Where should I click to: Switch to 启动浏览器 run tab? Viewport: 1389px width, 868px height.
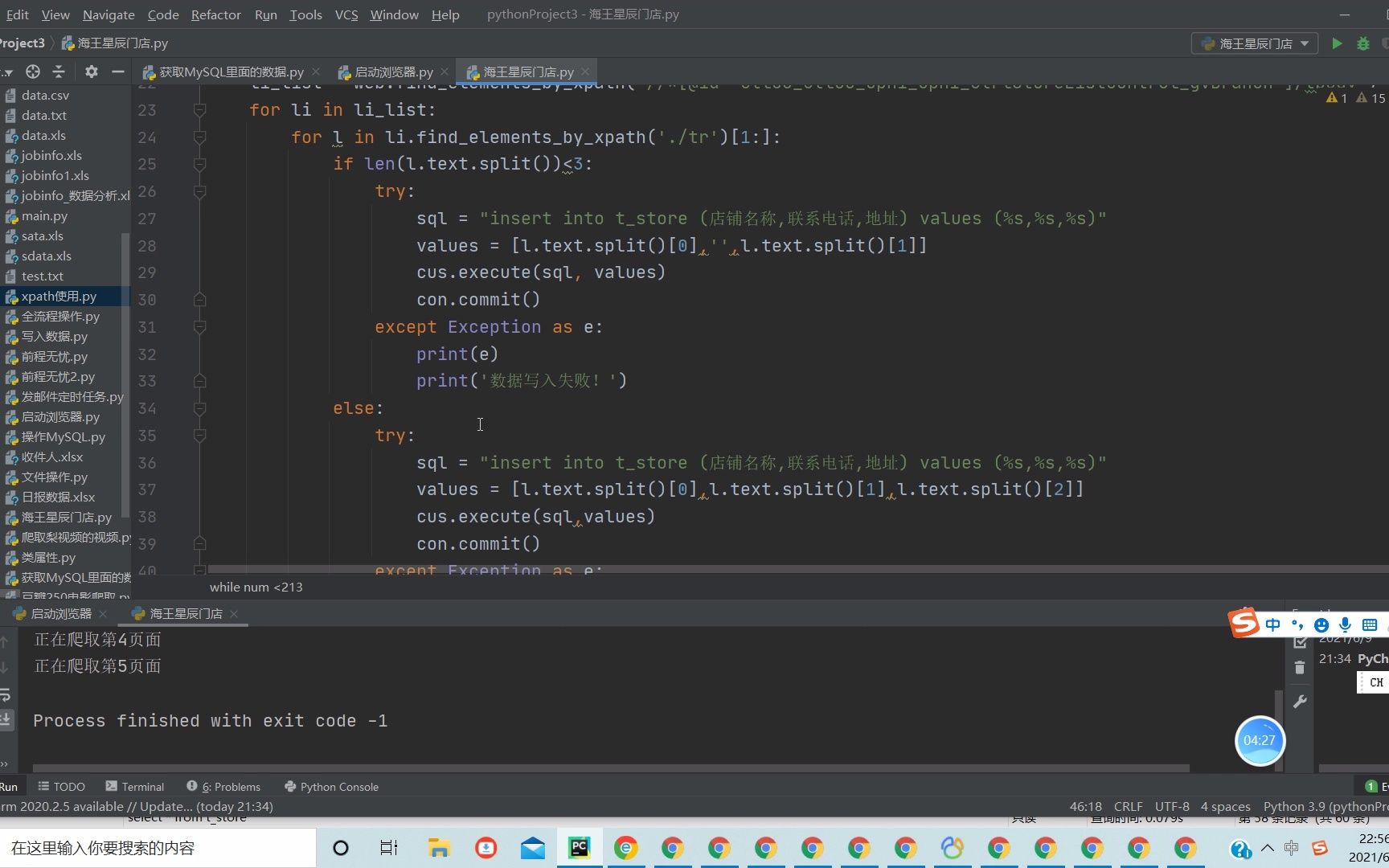(x=61, y=613)
